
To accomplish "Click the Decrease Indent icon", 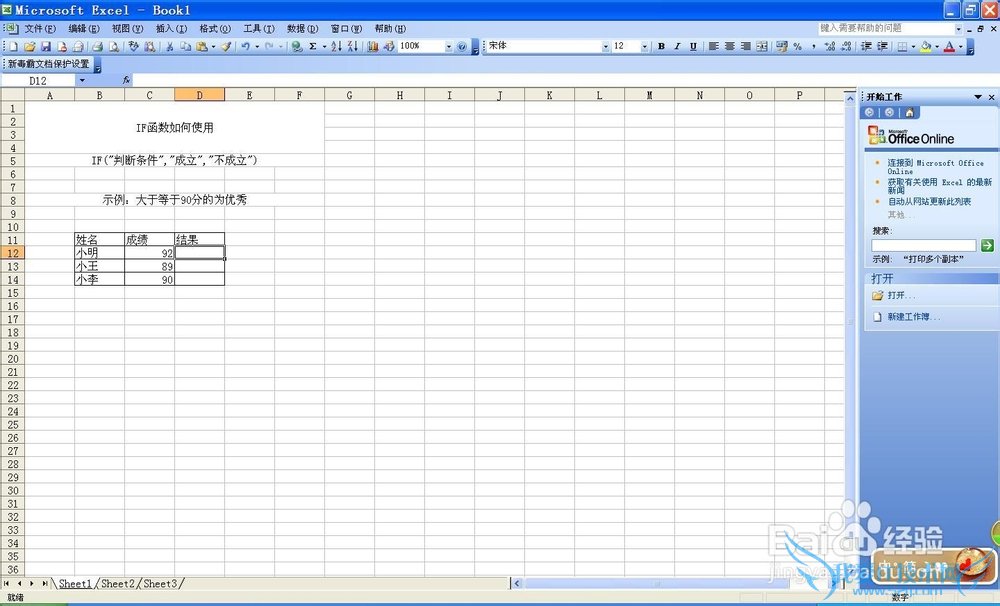I will tap(866, 47).
